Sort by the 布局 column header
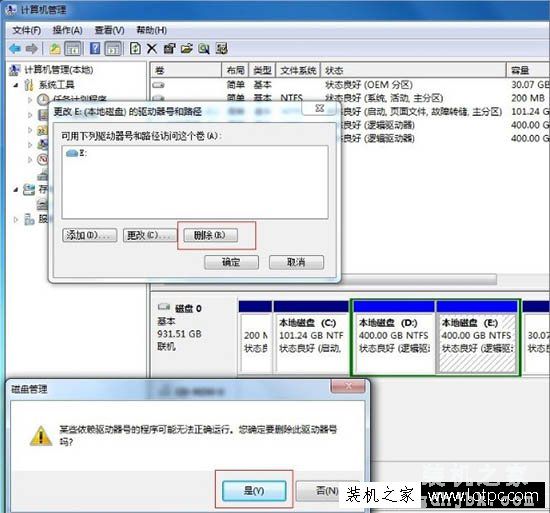The height and width of the screenshot is (513, 550). (235, 70)
